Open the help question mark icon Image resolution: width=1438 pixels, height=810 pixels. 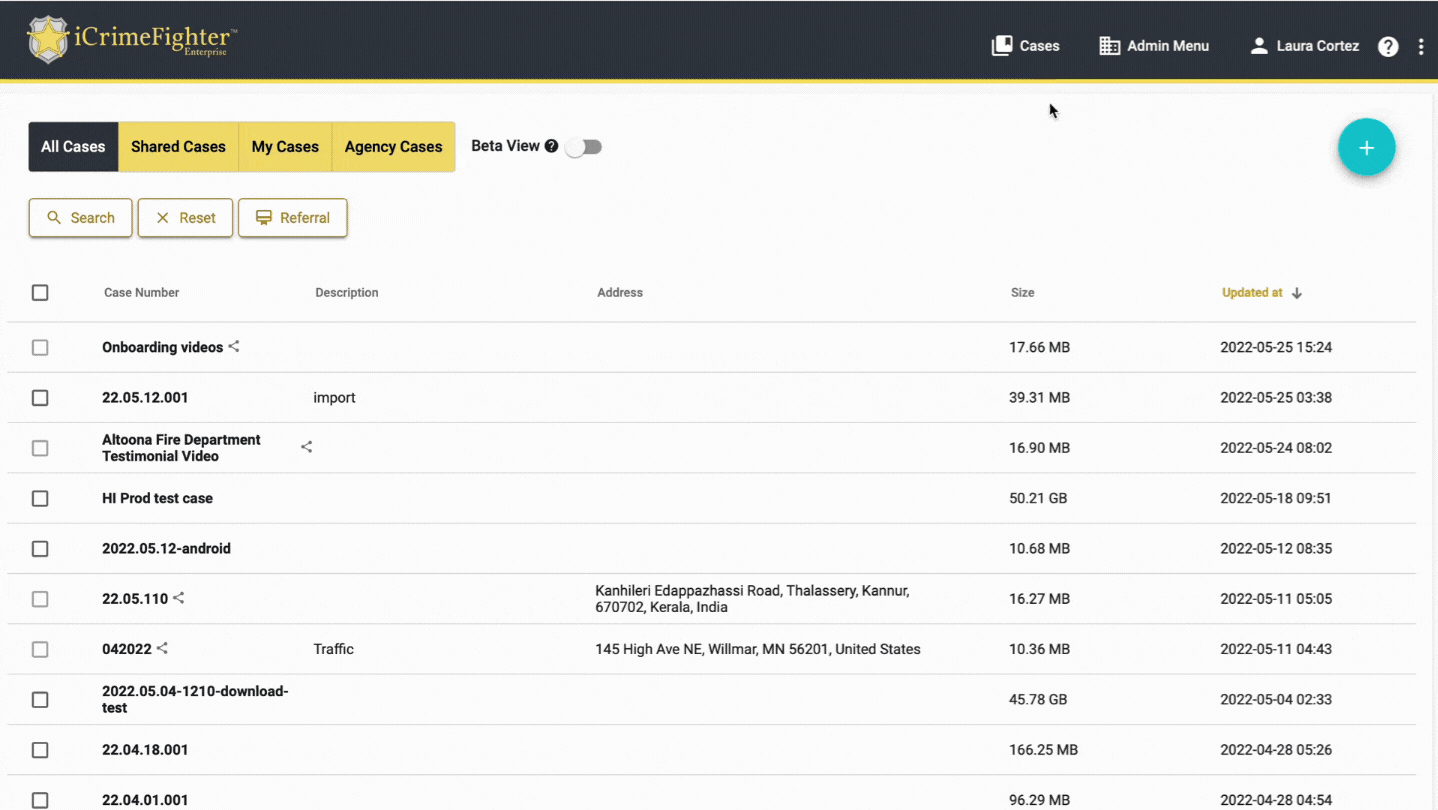coord(1388,46)
